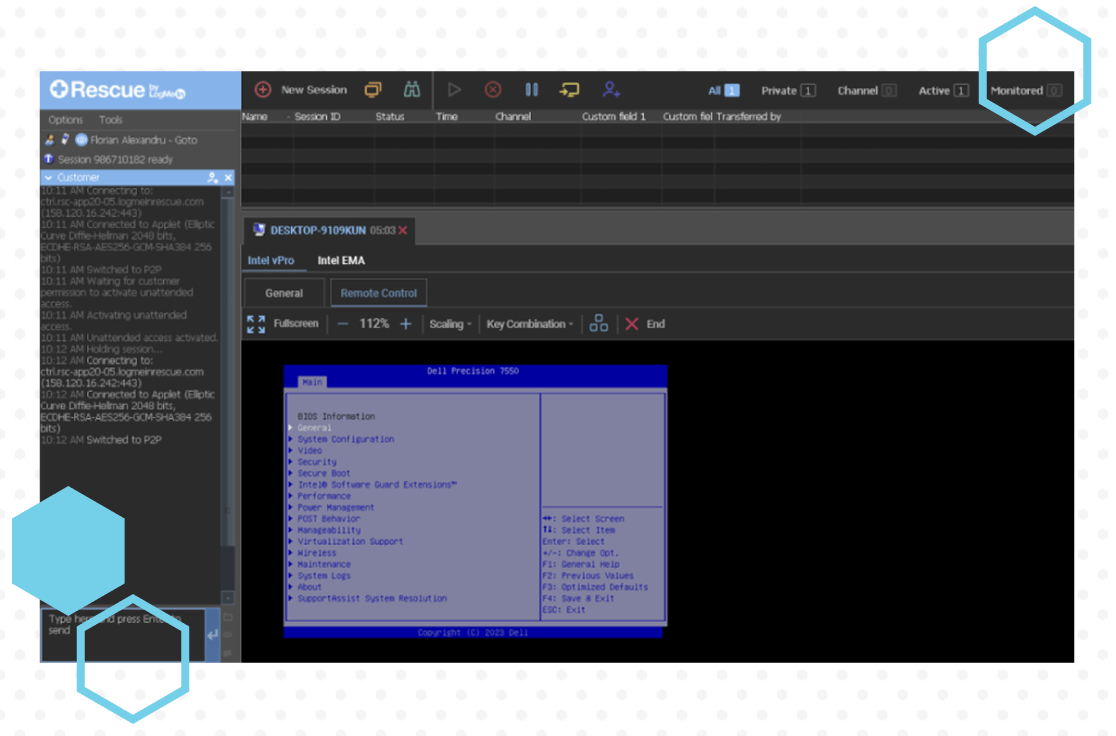1116x736 pixels.
Task: Click the transfer session icon
Action: tap(569, 90)
